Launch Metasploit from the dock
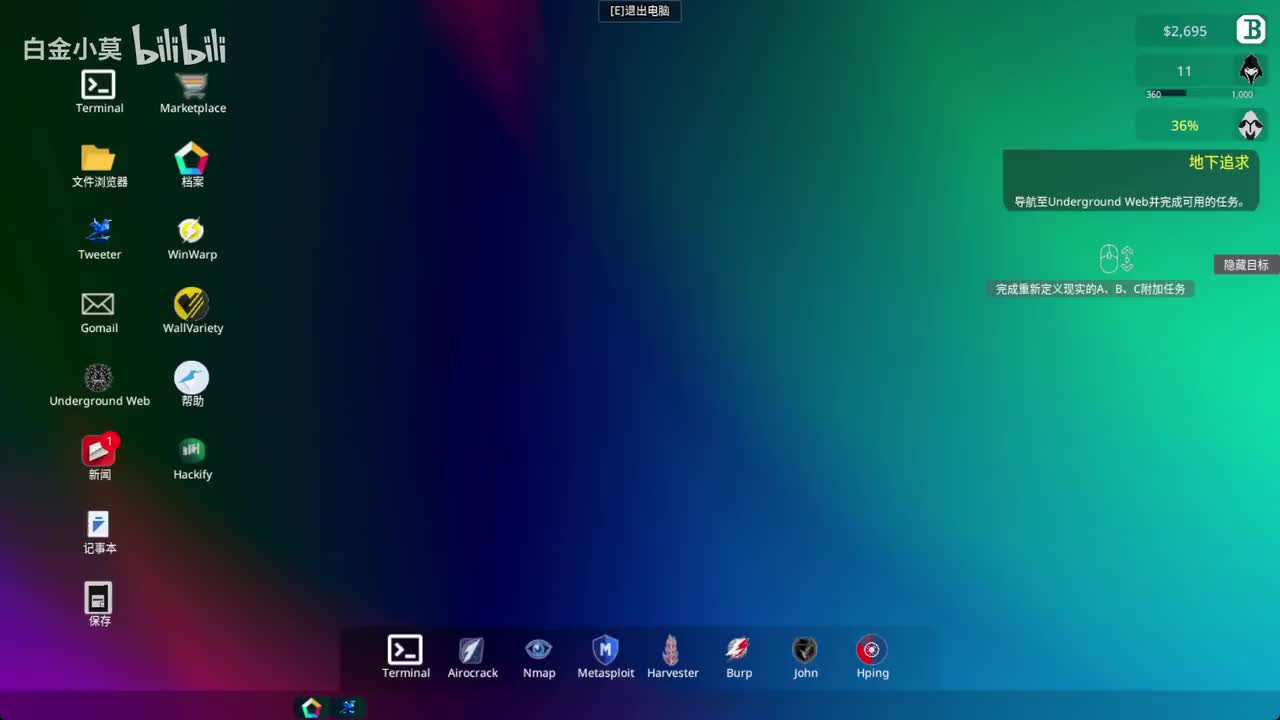 [605, 650]
